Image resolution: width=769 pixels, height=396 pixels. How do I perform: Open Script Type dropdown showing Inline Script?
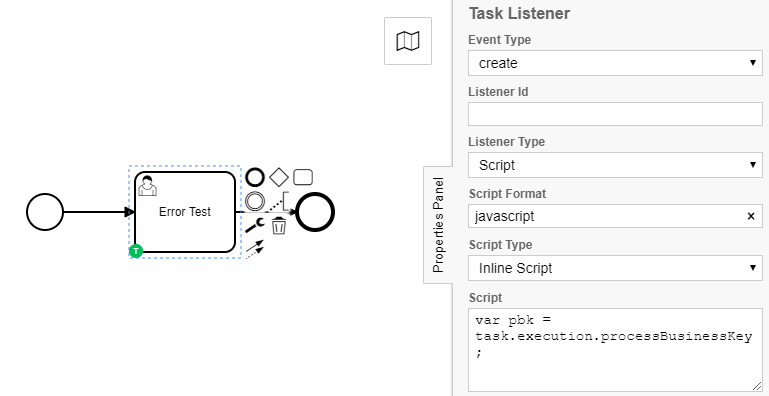pyautogui.click(x=615, y=268)
